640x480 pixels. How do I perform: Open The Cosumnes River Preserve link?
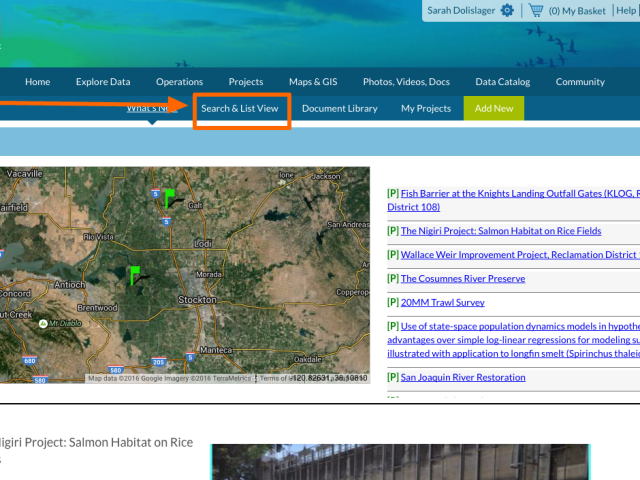coord(463,279)
